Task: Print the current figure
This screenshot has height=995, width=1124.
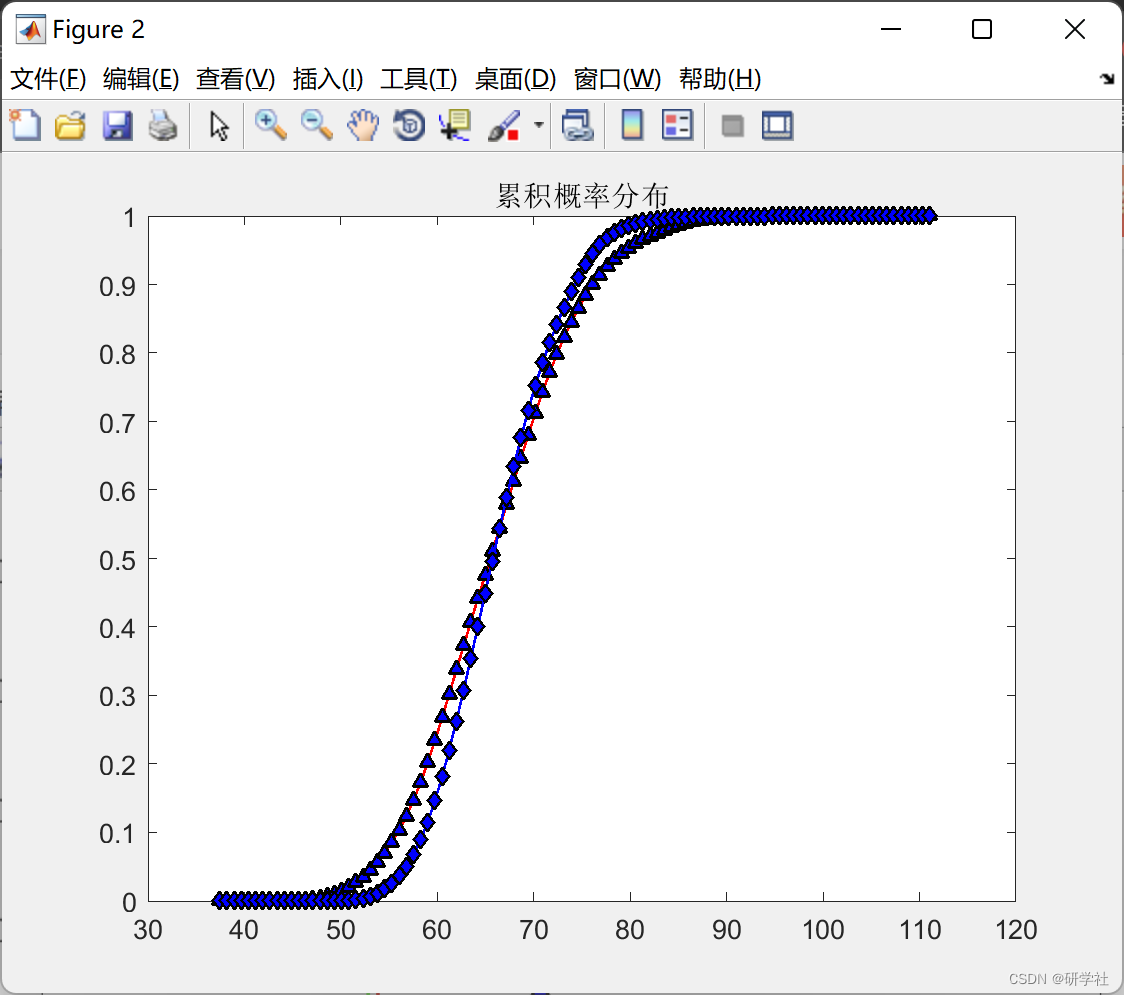Action: click(x=163, y=125)
